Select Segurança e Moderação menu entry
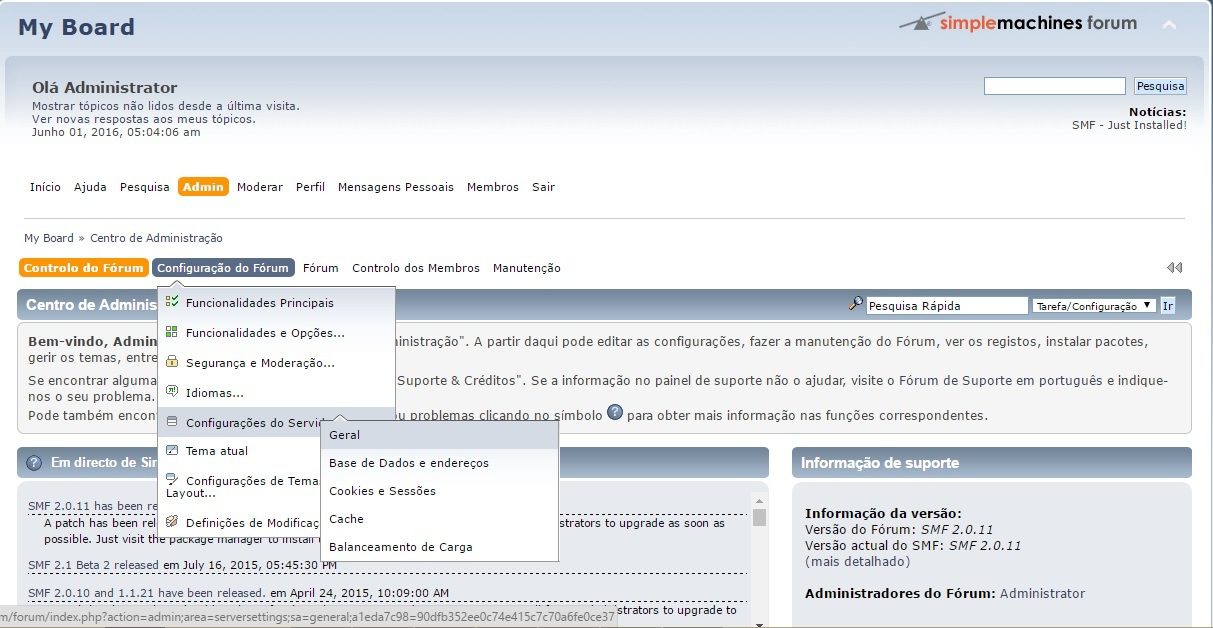This screenshot has height=628, width=1213. 276,362
